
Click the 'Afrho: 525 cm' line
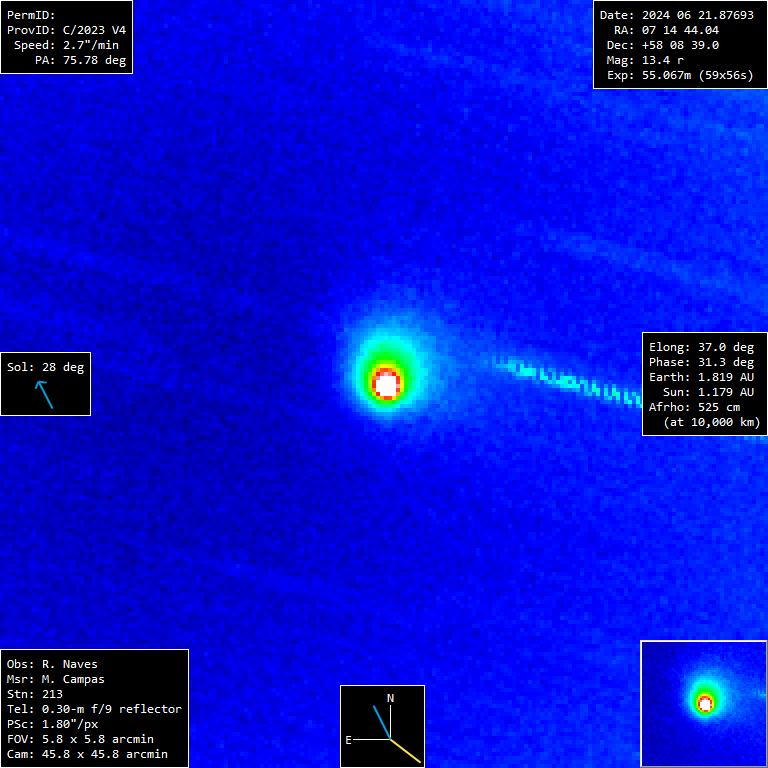[694, 407]
